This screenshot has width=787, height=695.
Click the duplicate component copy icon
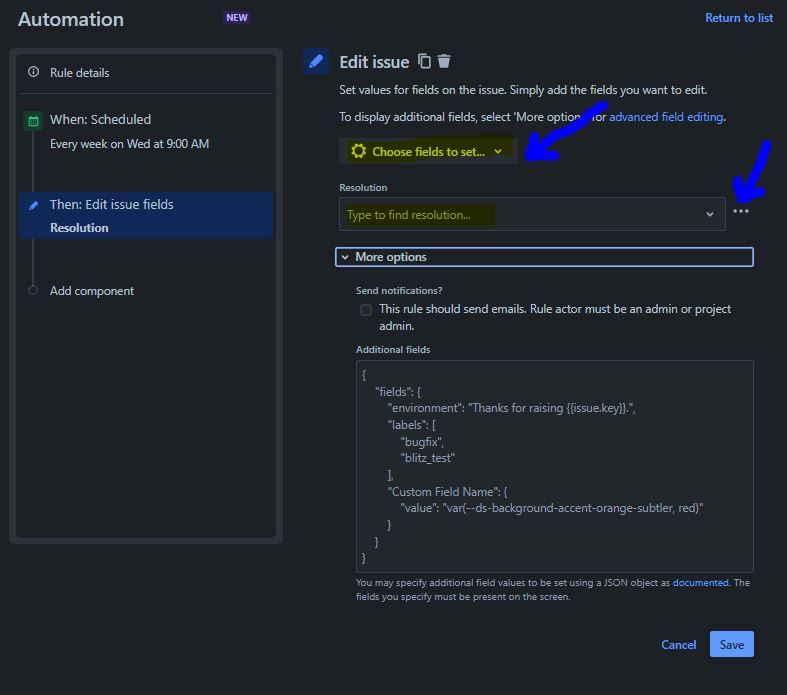424,61
